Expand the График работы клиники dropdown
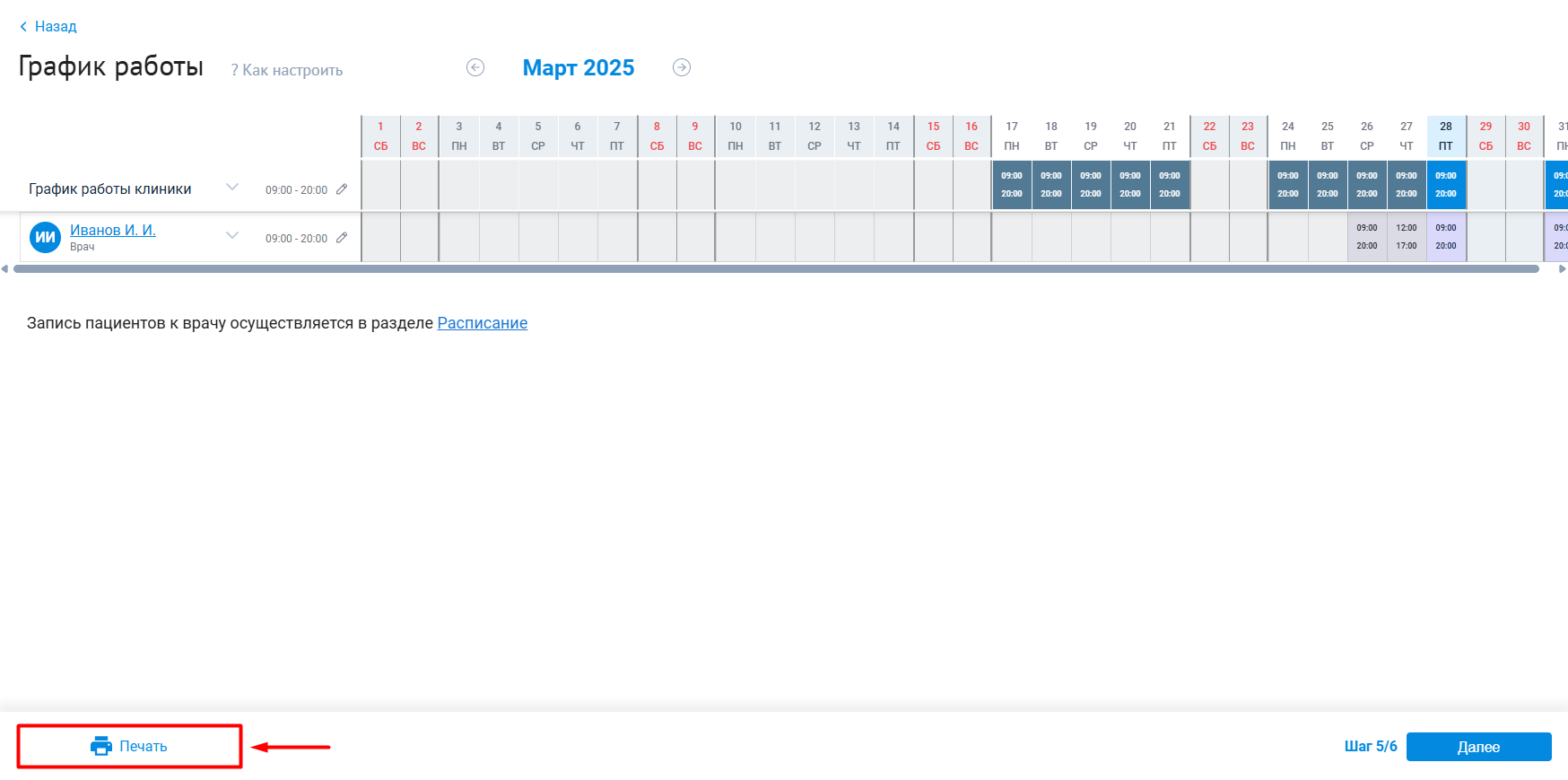The height and width of the screenshot is (780, 1568). [x=232, y=187]
